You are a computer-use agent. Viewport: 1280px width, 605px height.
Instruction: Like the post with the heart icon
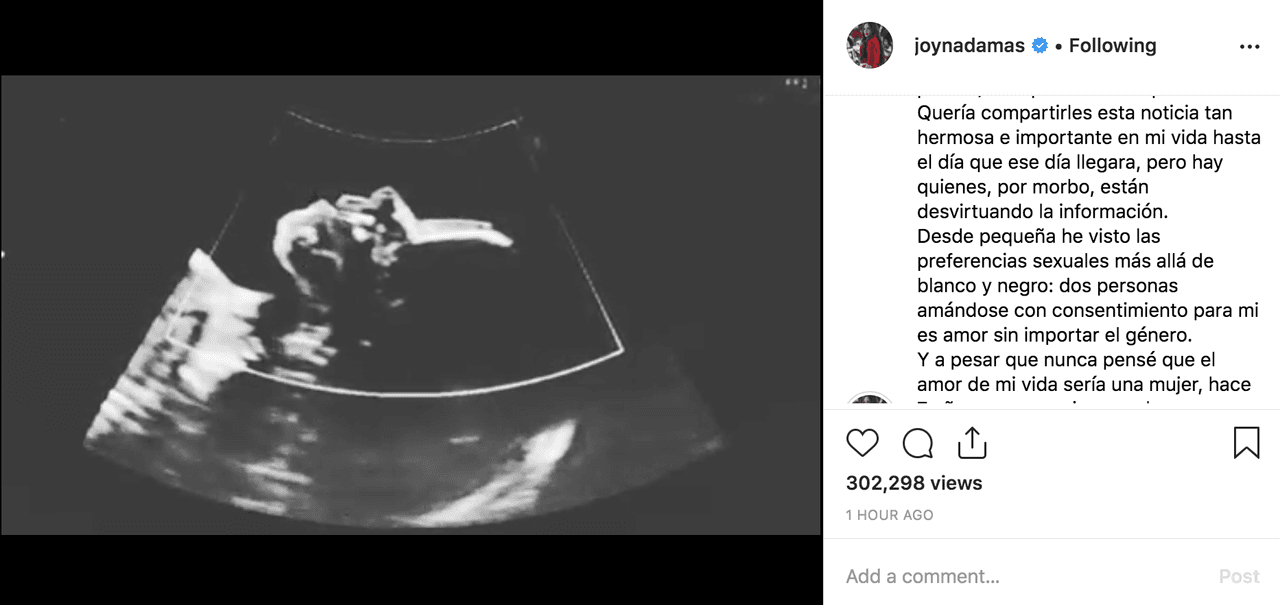click(x=862, y=443)
